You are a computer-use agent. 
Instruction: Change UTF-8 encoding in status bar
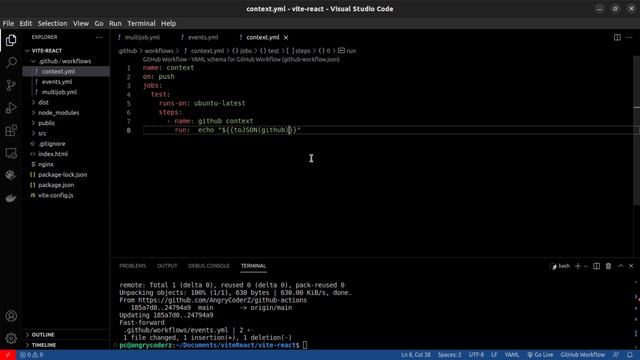pyautogui.click(x=476, y=355)
